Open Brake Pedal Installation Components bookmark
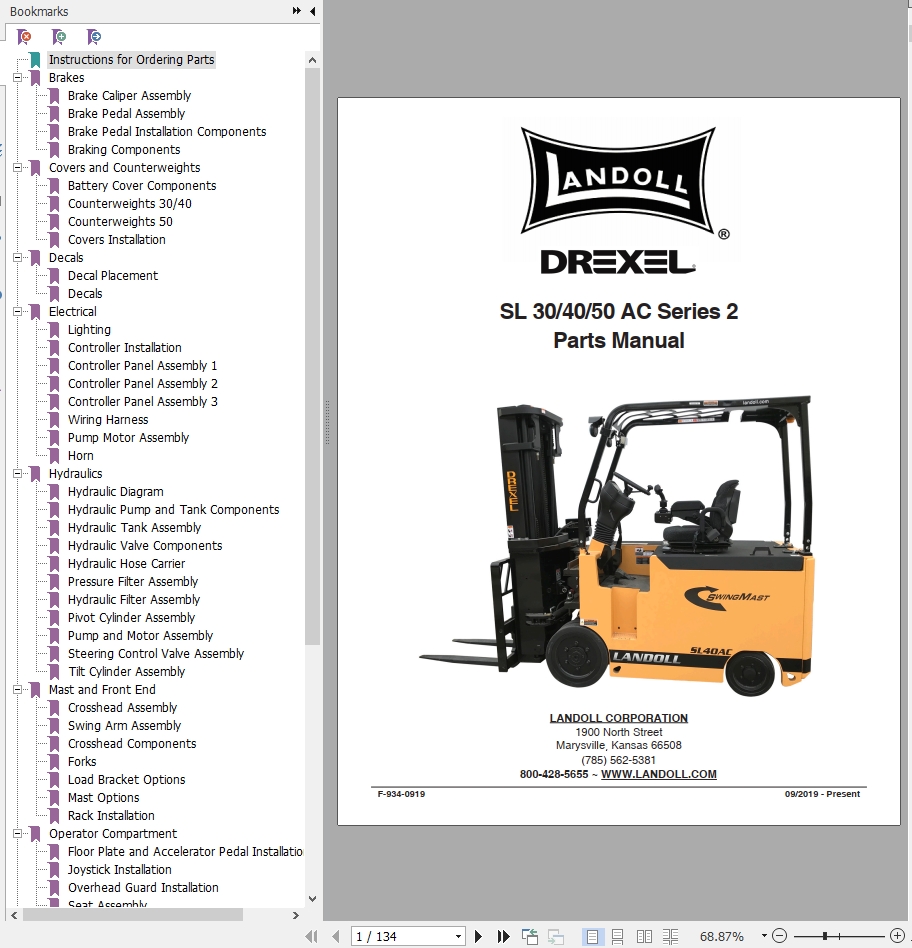Image resolution: width=912 pixels, height=948 pixels. [167, 131]
